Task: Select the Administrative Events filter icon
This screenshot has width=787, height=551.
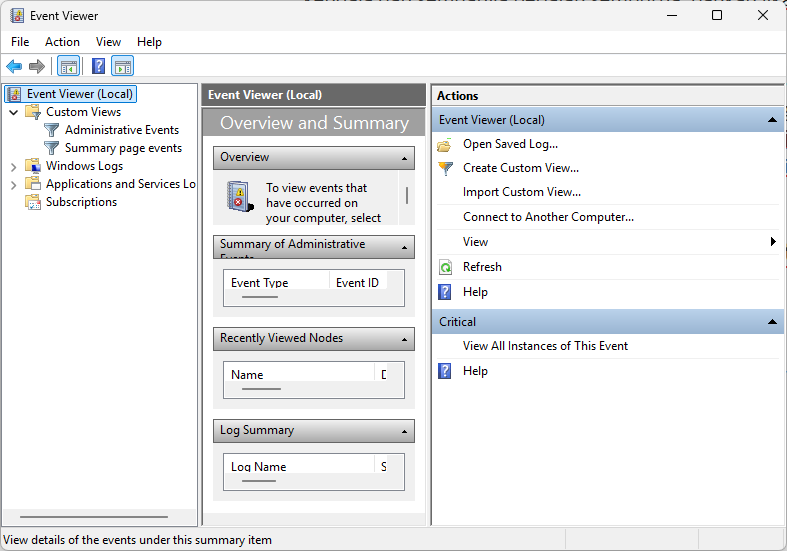Action: 52,130
